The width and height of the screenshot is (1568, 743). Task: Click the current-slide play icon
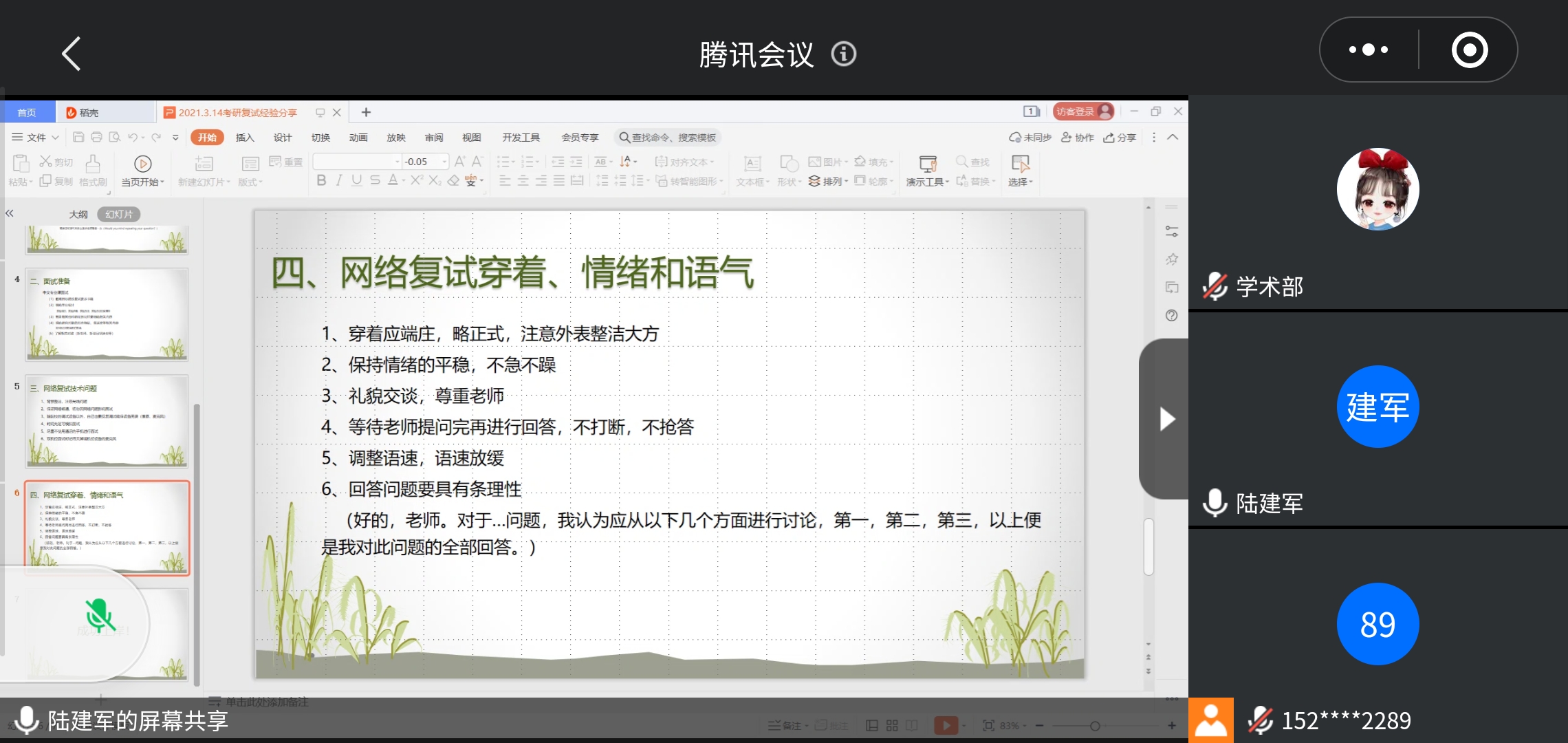coord(142,164)
